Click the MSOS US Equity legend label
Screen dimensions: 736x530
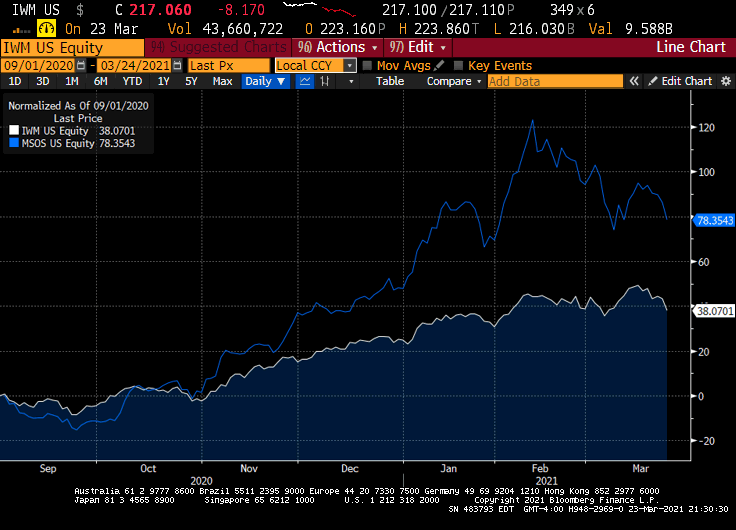click(58, 143)
